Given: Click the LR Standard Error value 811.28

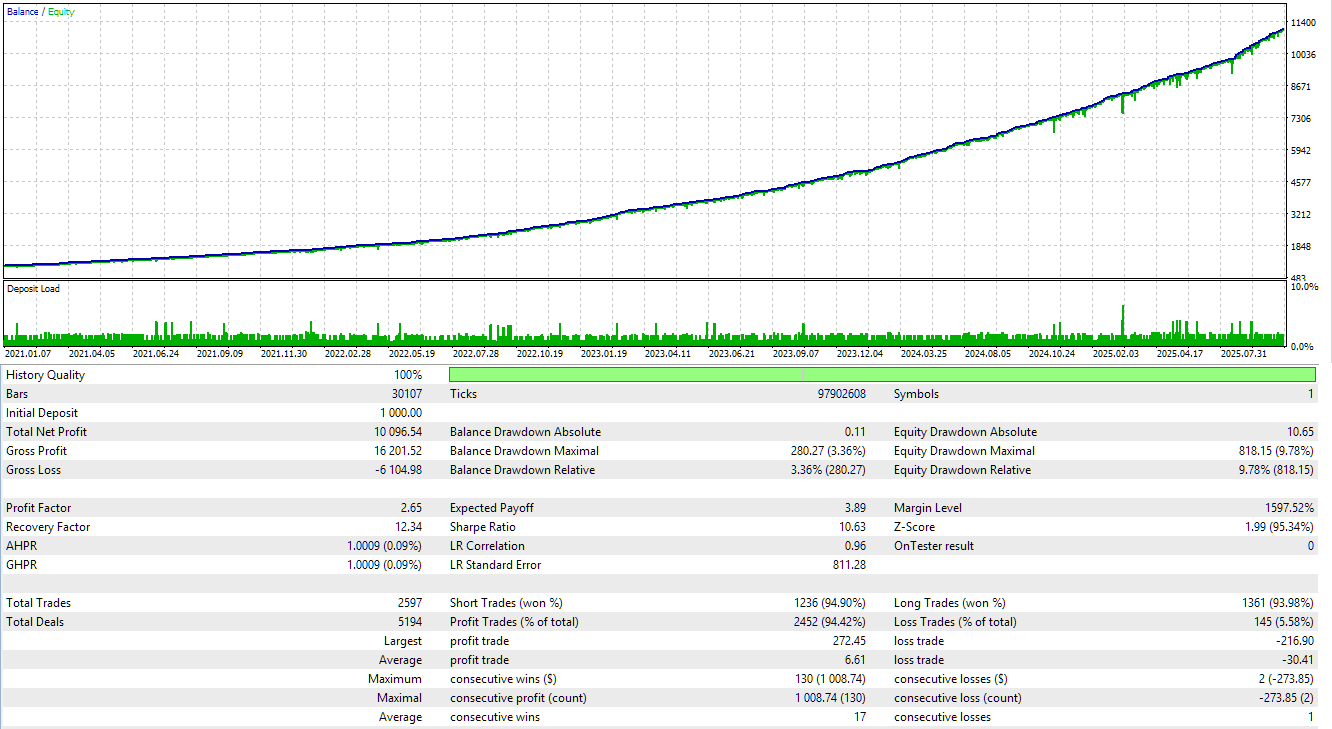Looking at the screenshot, I should (849, 565).
